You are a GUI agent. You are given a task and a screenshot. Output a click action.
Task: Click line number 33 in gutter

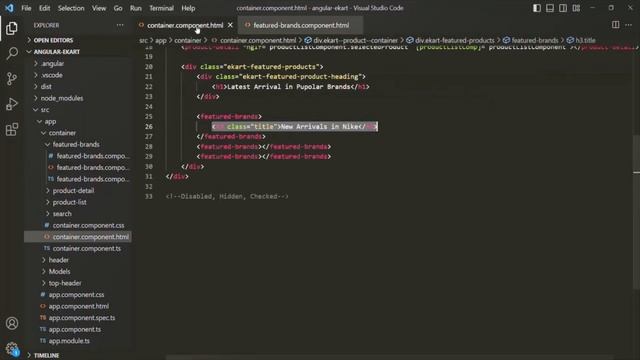[149, 196]
